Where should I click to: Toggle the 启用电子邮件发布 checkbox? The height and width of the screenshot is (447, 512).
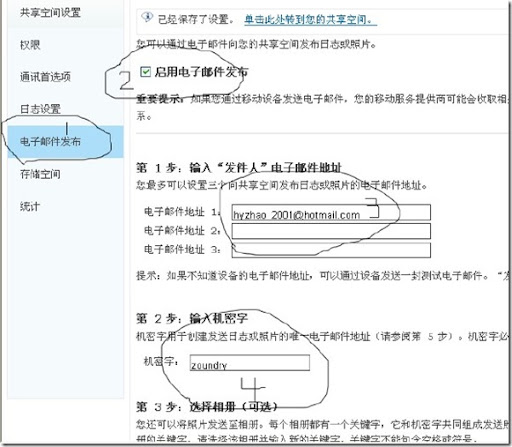click(x=145, y=72)
